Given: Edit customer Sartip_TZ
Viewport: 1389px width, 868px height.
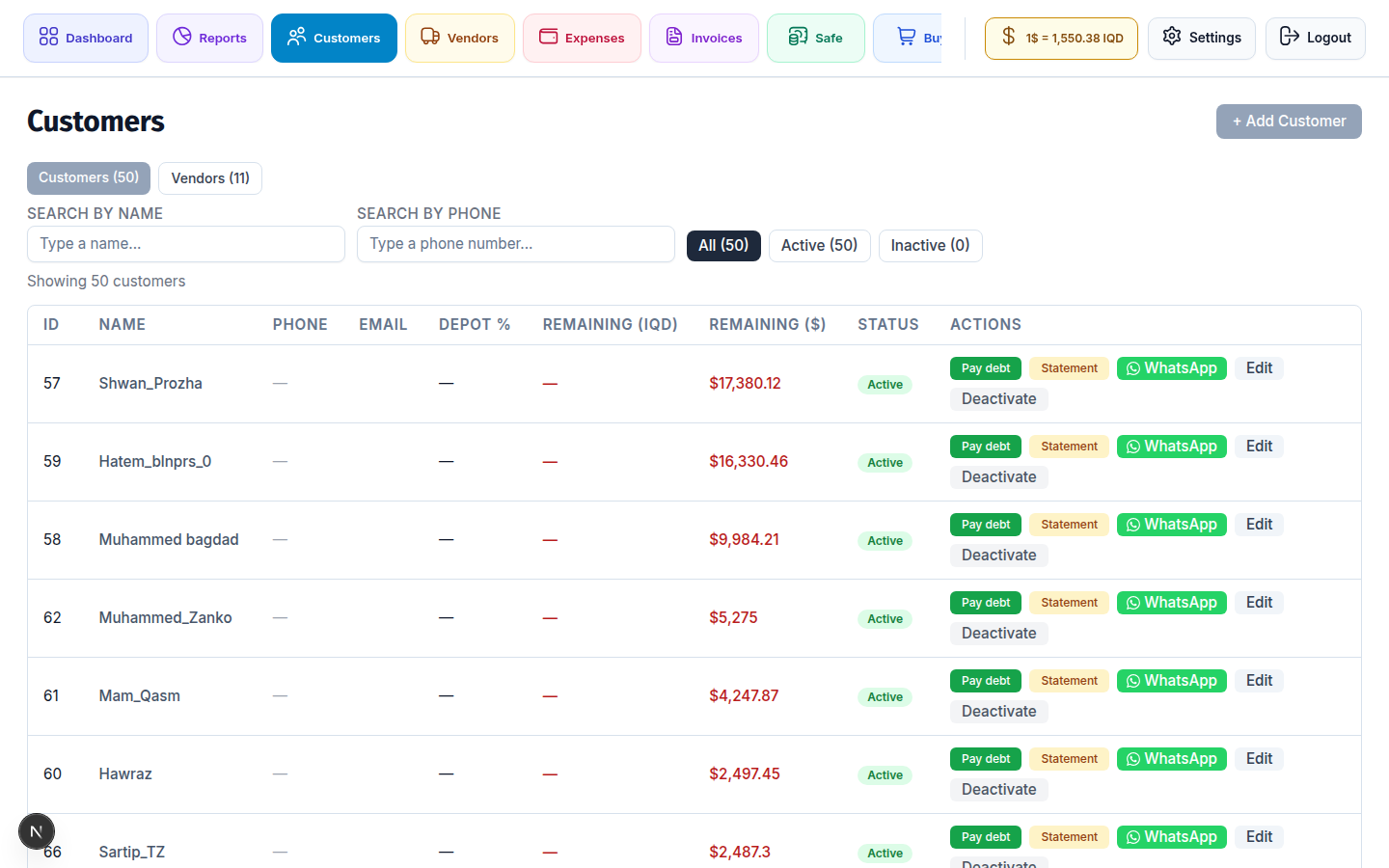Looking at the screenshot, I should (1259, 837).
